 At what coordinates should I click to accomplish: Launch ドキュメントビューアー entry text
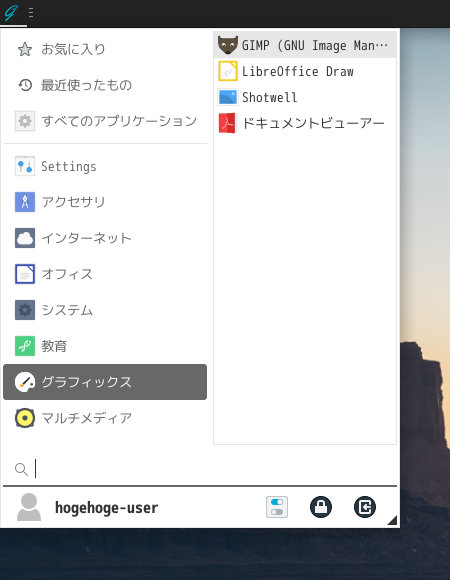[x=313, y=123]
